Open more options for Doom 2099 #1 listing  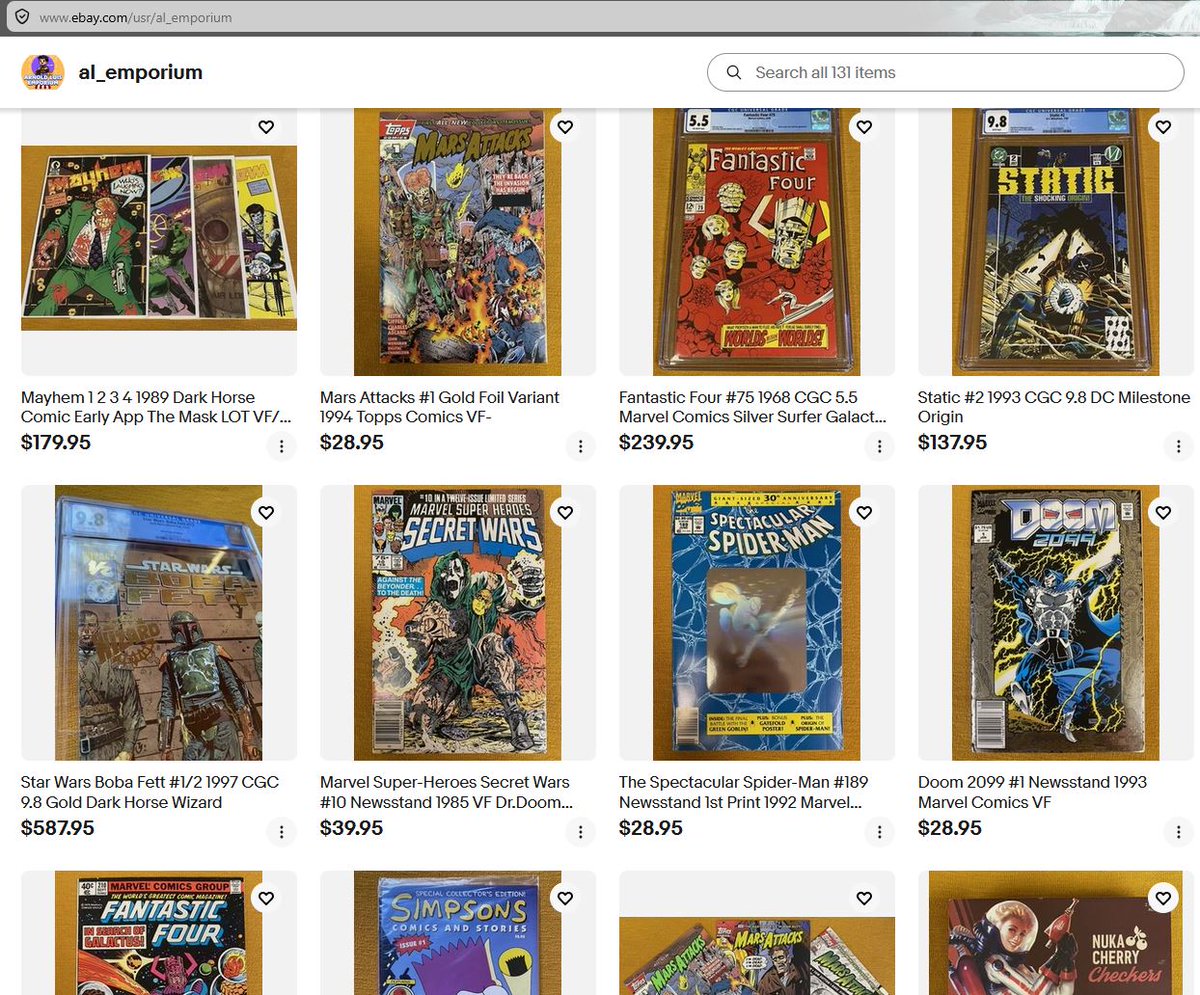click(1177, 831)
